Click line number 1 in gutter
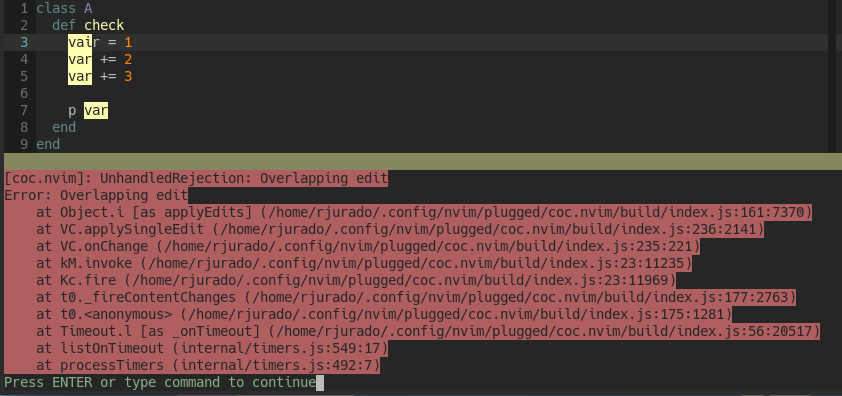The height and width of the screenshot is (396, 842). point(24,9)
